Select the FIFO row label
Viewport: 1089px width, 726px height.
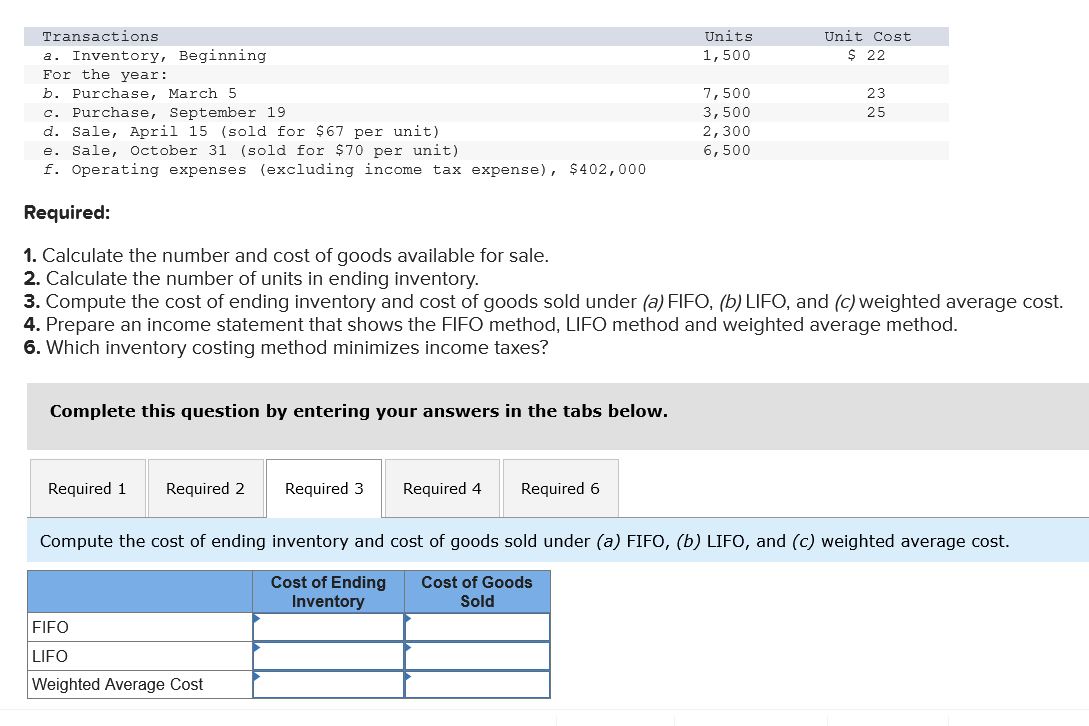[48, 627]
